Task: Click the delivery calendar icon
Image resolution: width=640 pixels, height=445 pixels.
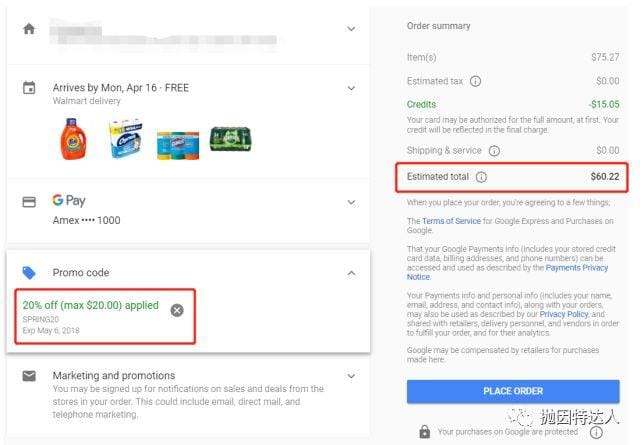Action: (29, 88)
